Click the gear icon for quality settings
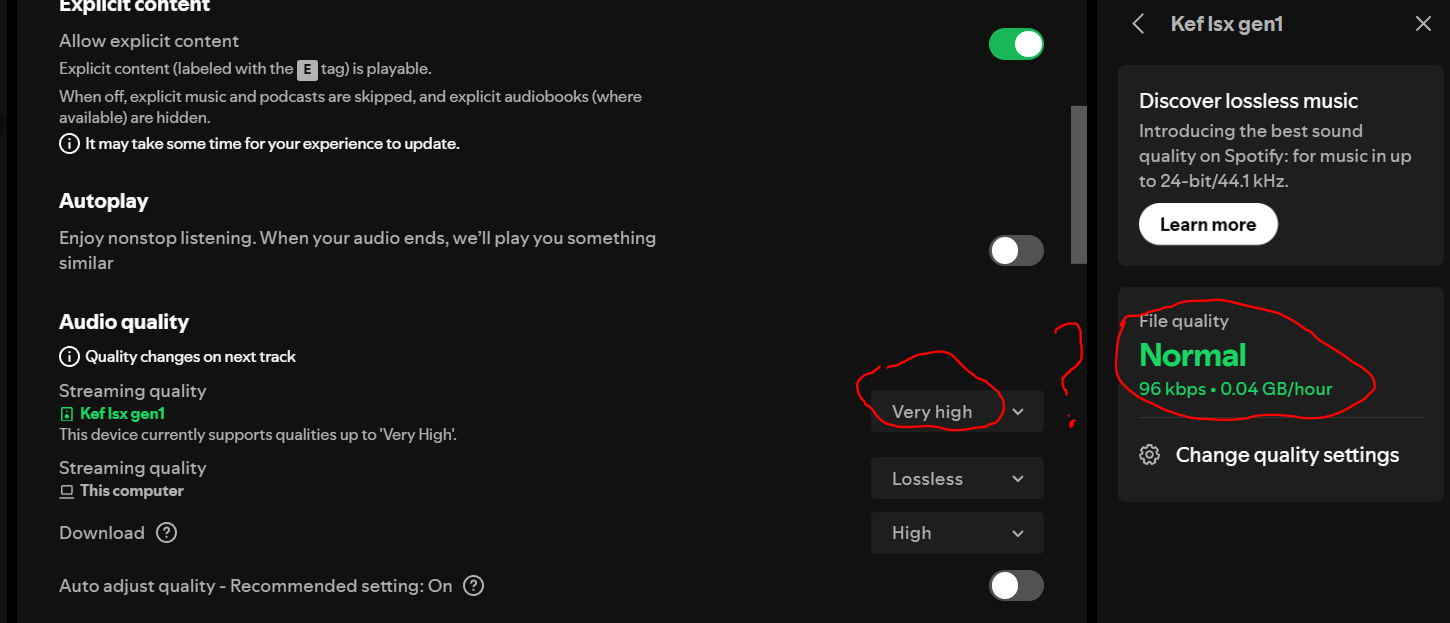 (x=1150, y=455)
